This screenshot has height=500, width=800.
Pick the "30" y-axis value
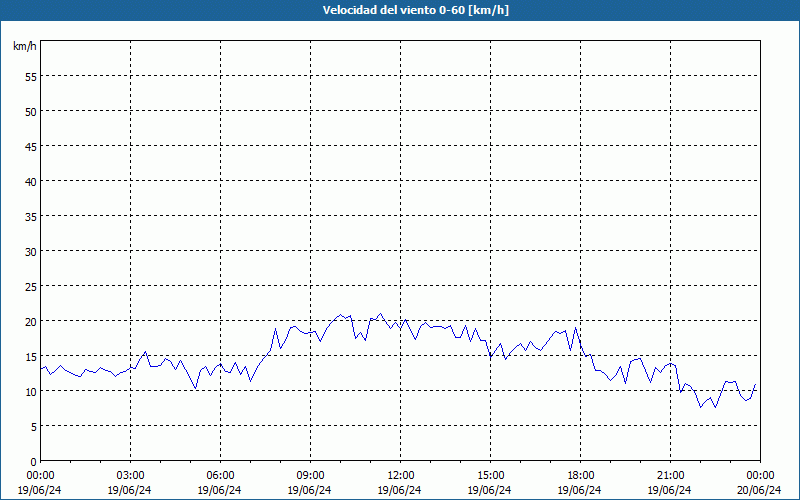(x=31, y=252)
